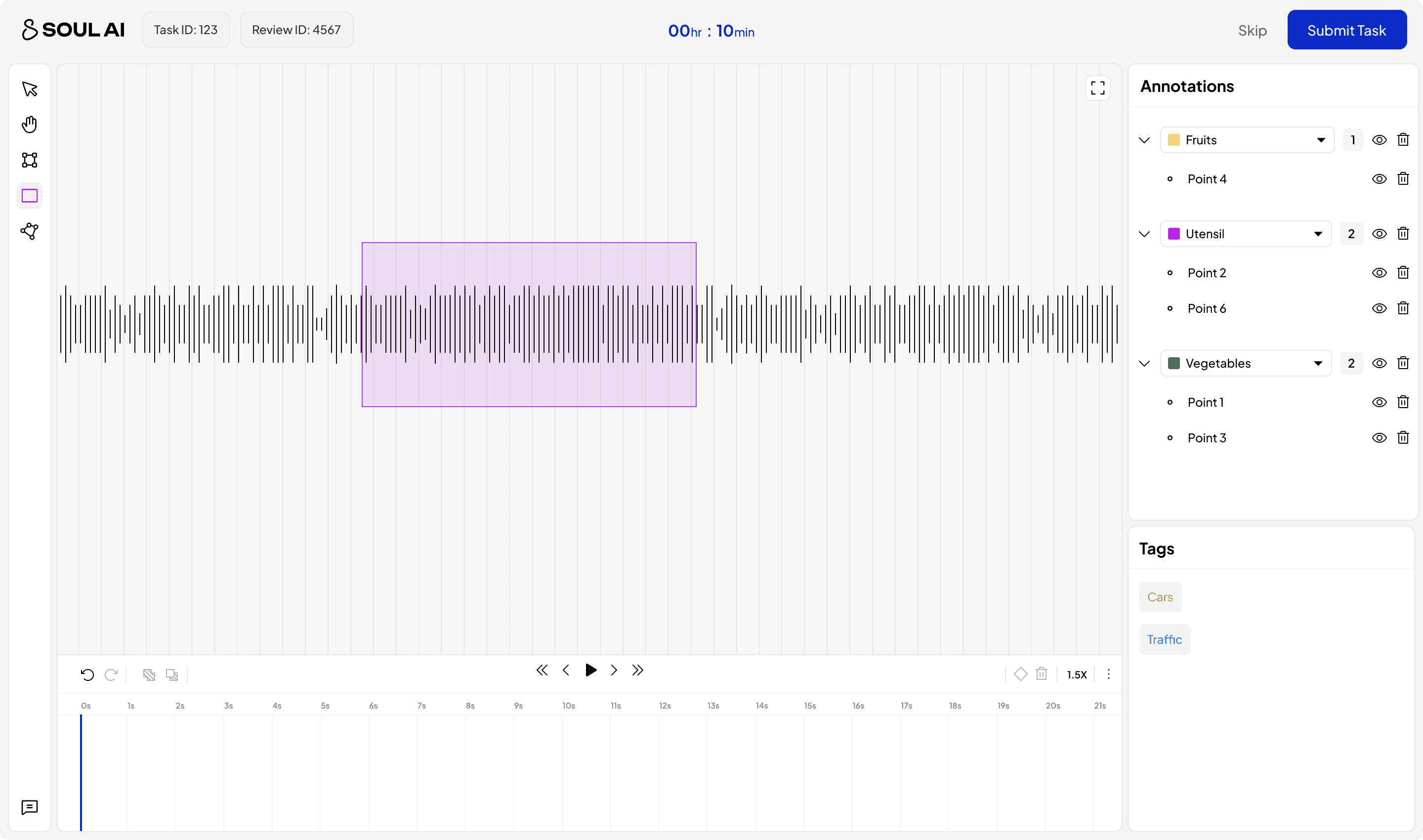Click the 10s mark on timeline
1423x840 pixels.
click(568, 706)
